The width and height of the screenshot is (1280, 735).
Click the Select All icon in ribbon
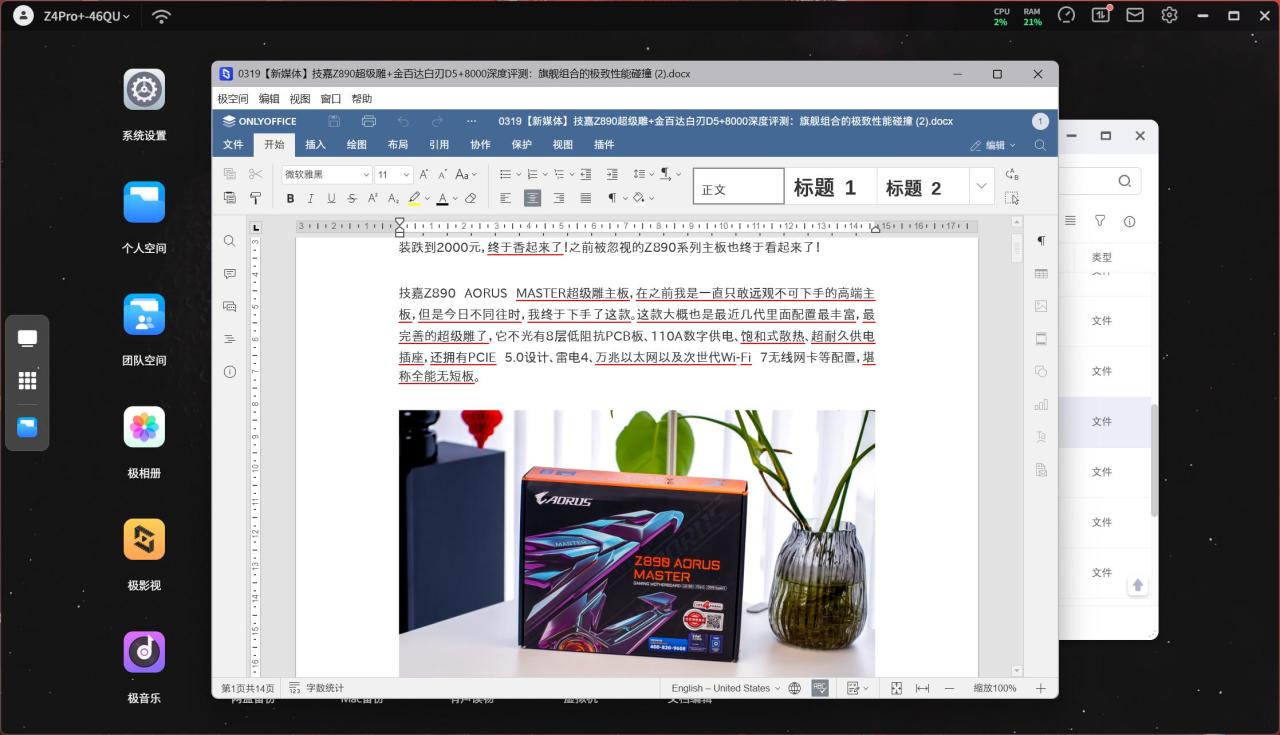1012,198
